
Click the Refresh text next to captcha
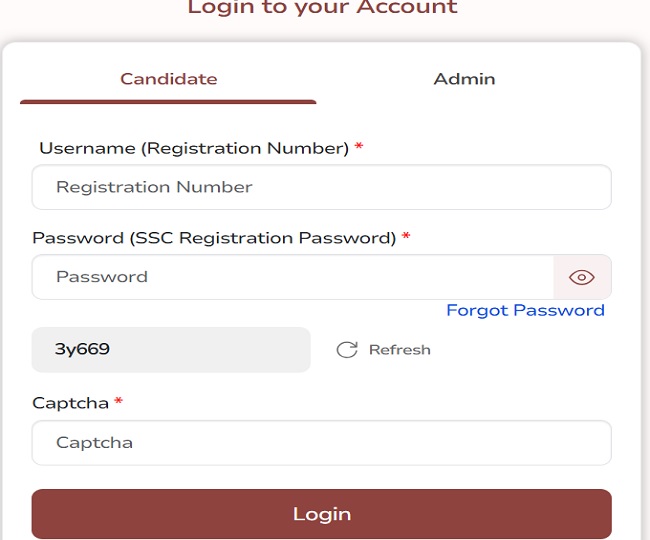point(399,350)
